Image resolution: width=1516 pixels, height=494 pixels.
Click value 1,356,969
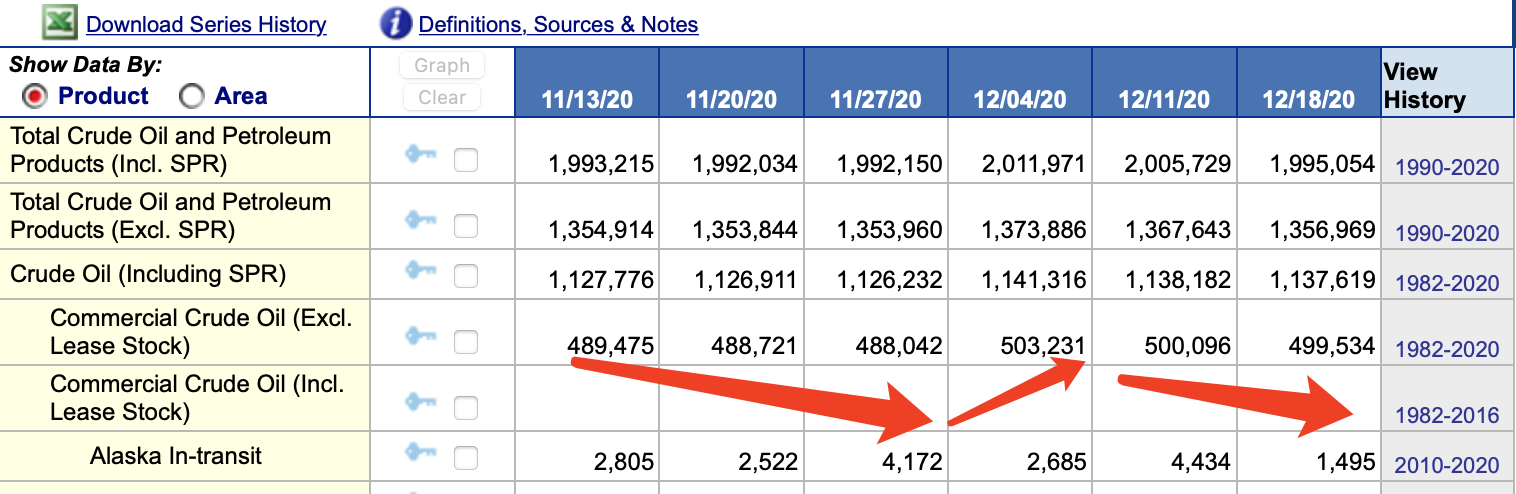click(1323, 230)
